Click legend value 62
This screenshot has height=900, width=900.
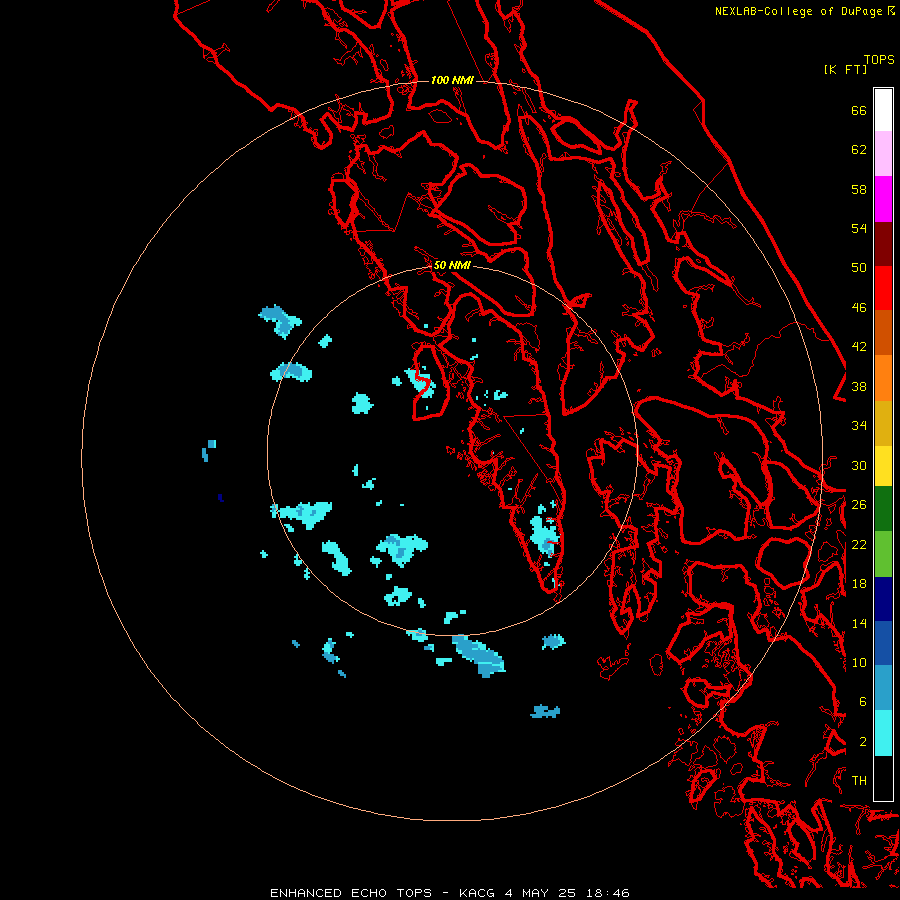[859, 150]
